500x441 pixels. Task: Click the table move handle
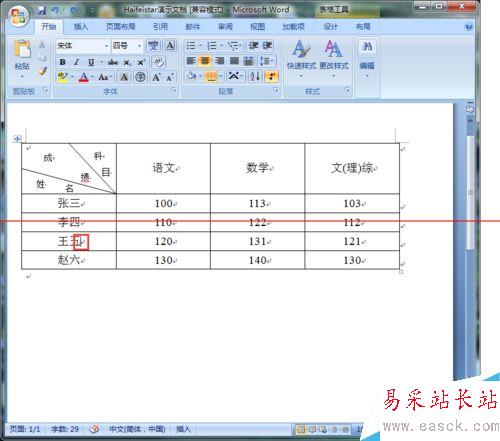17,138
